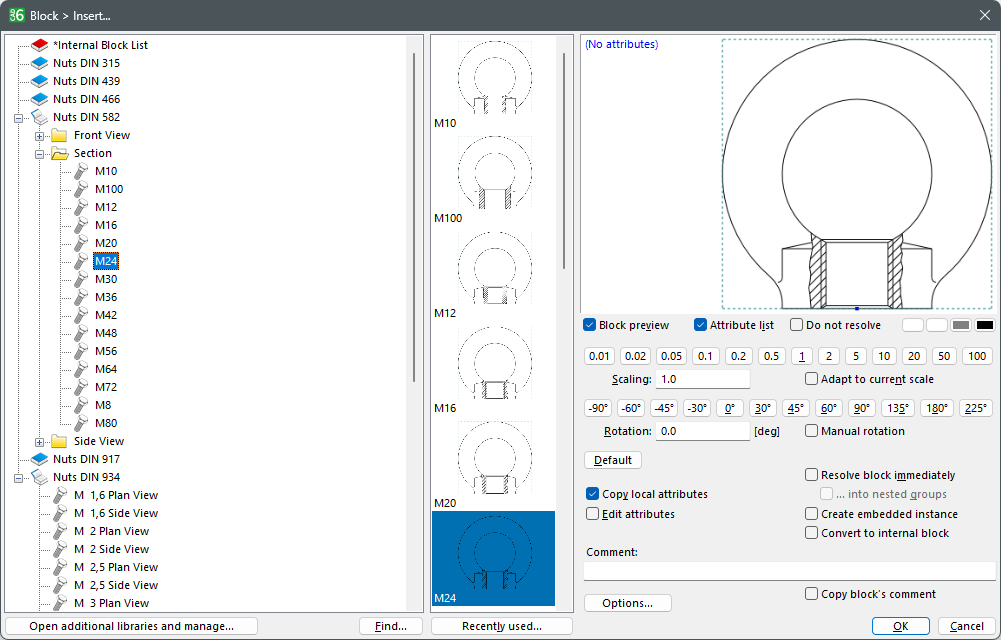1001x640 pixels.
Task: Select the M24 entry in the Section tree
Action: coord(106,261)
